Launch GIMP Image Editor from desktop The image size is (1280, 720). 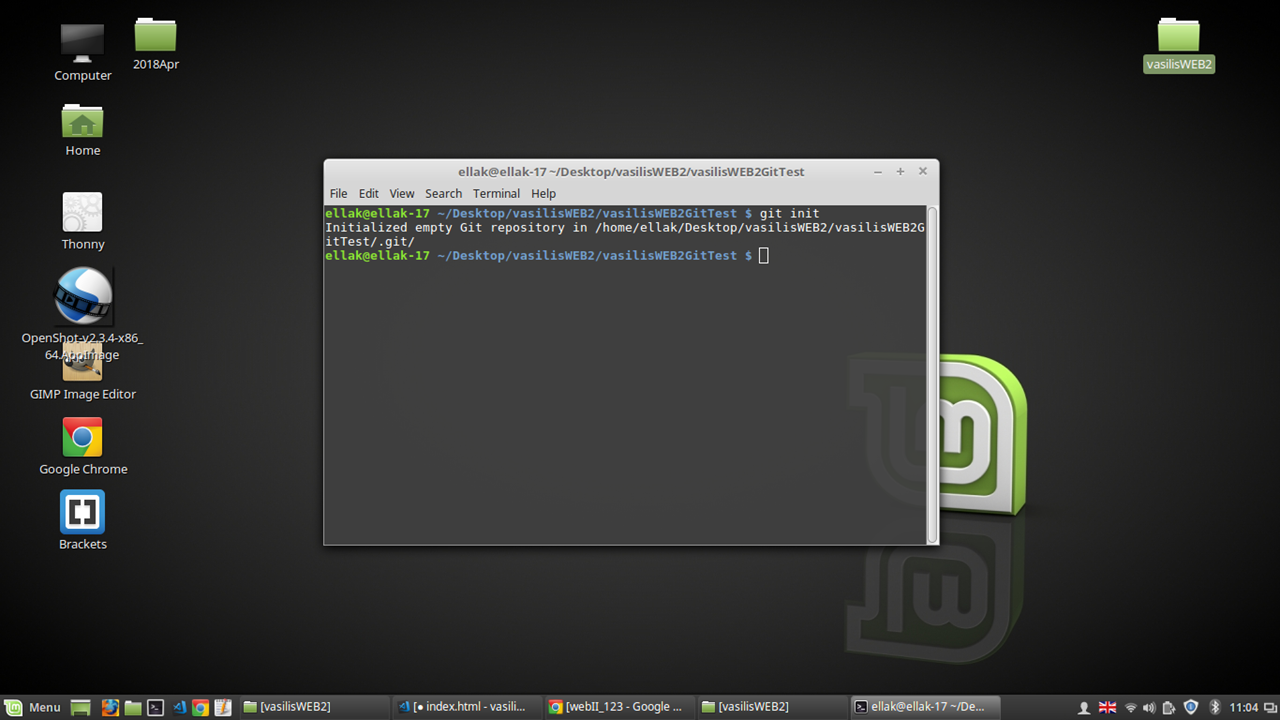(82, 372)
